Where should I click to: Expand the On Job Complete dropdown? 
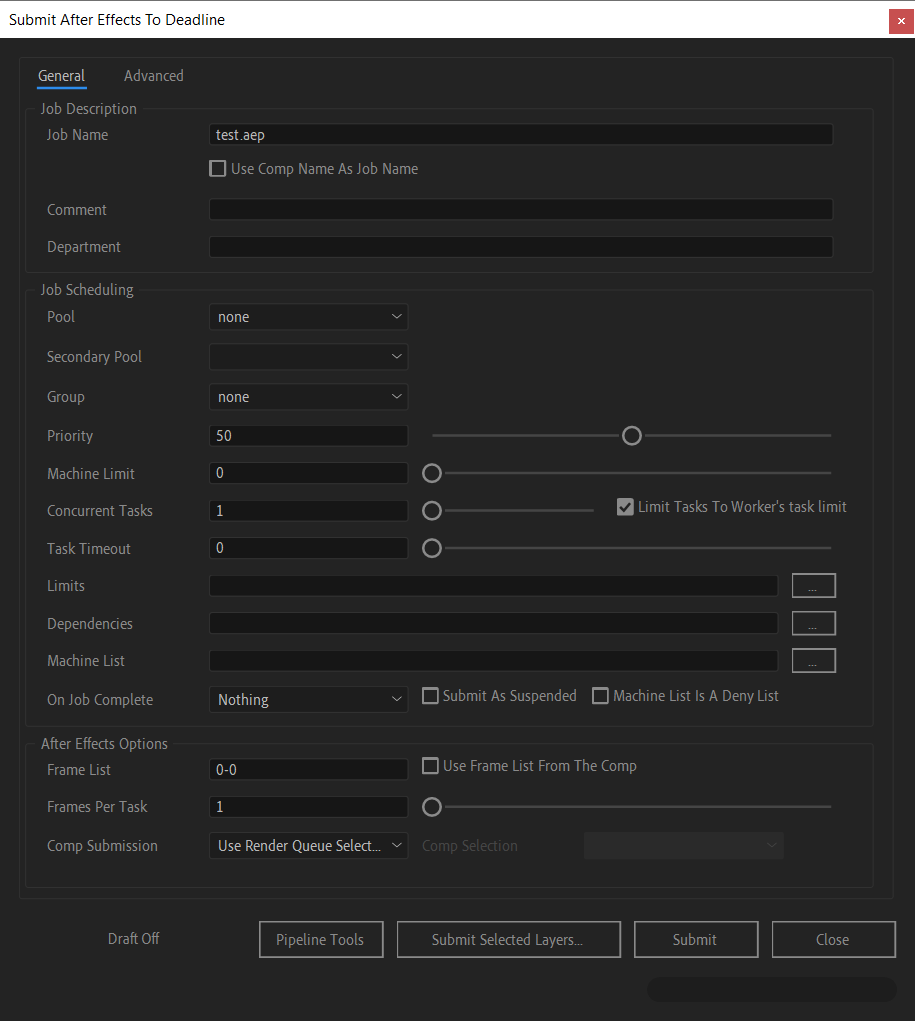coord(308,700)
